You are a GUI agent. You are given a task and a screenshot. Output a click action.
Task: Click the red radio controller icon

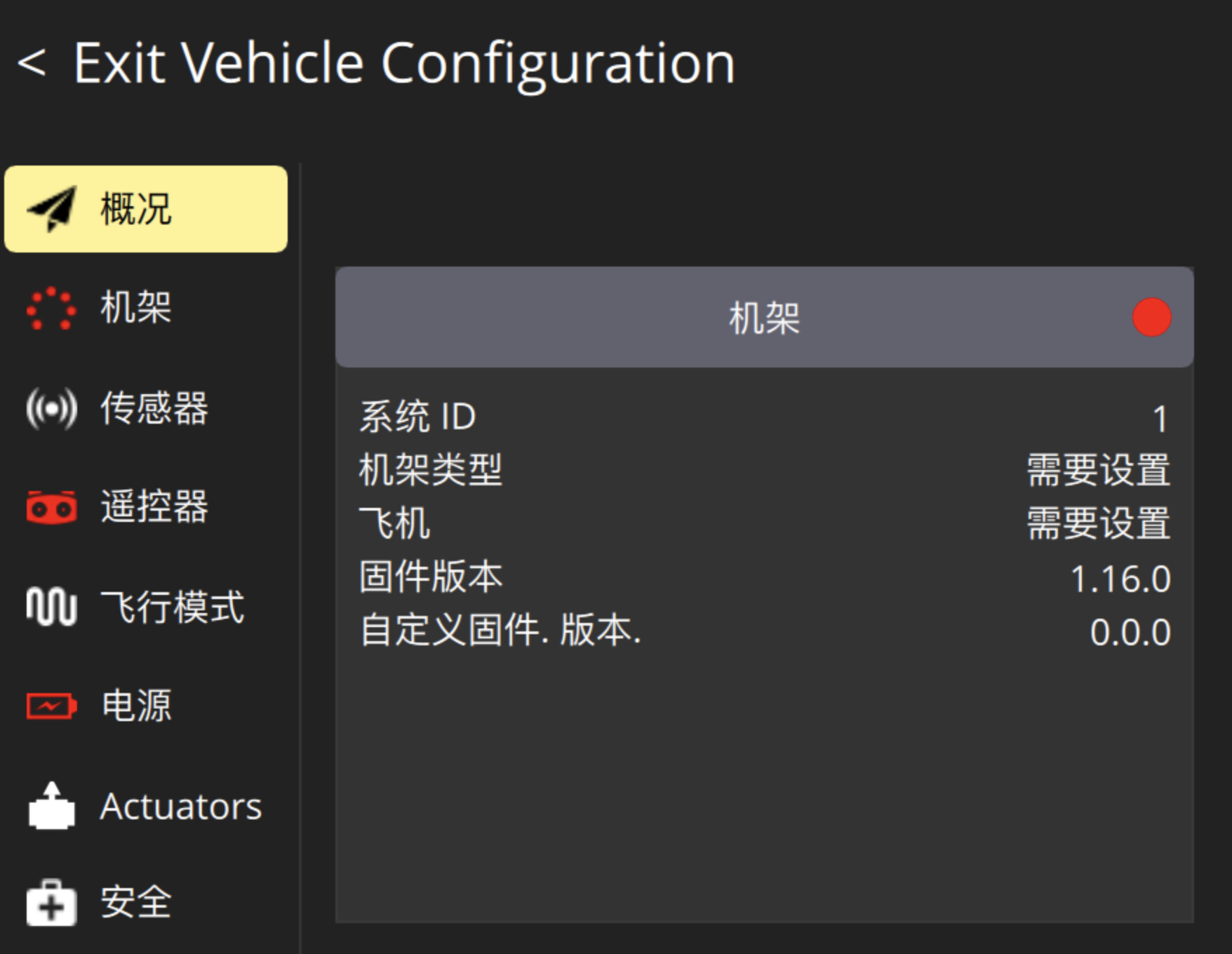[51, 506]
